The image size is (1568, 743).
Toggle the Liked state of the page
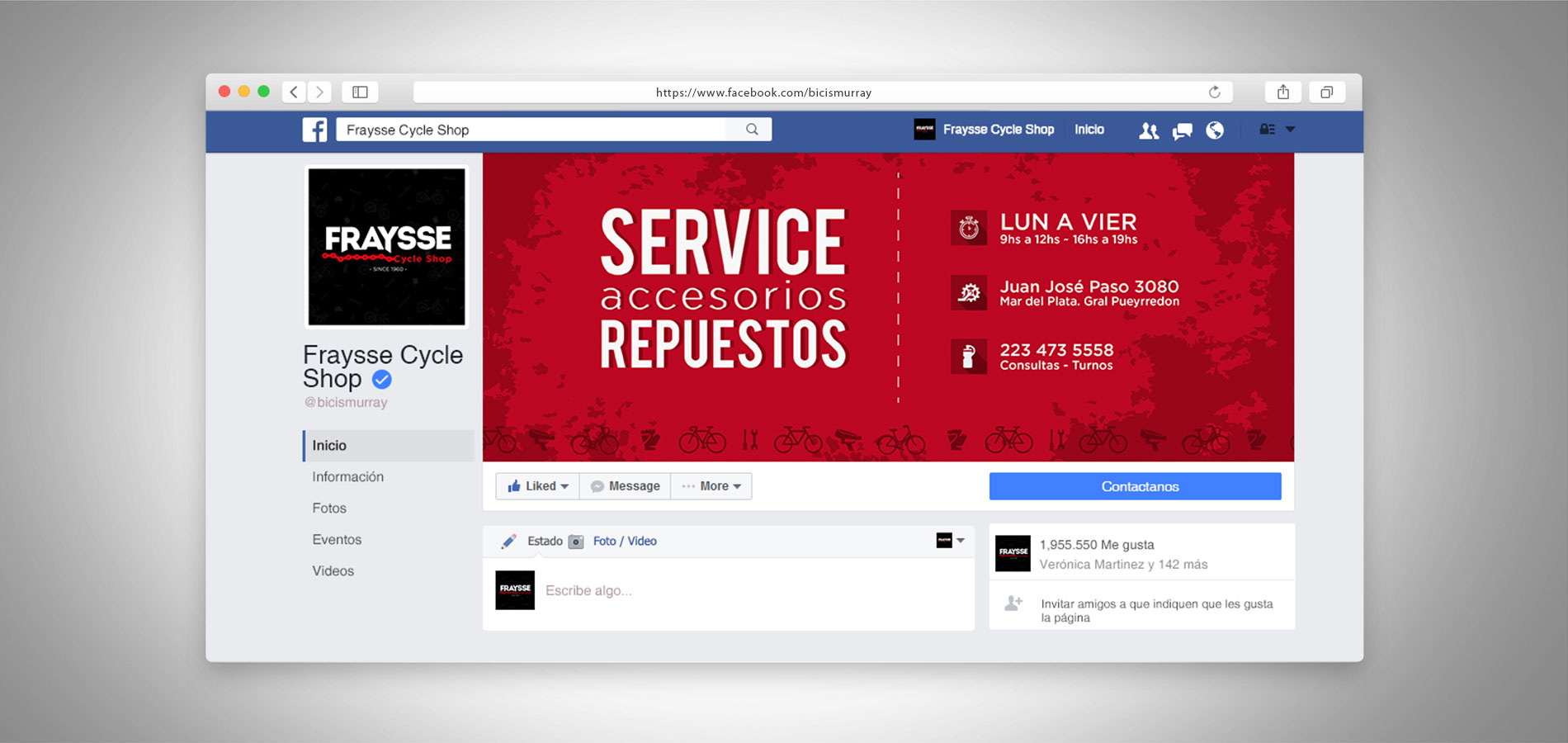(x=536, y=485)
